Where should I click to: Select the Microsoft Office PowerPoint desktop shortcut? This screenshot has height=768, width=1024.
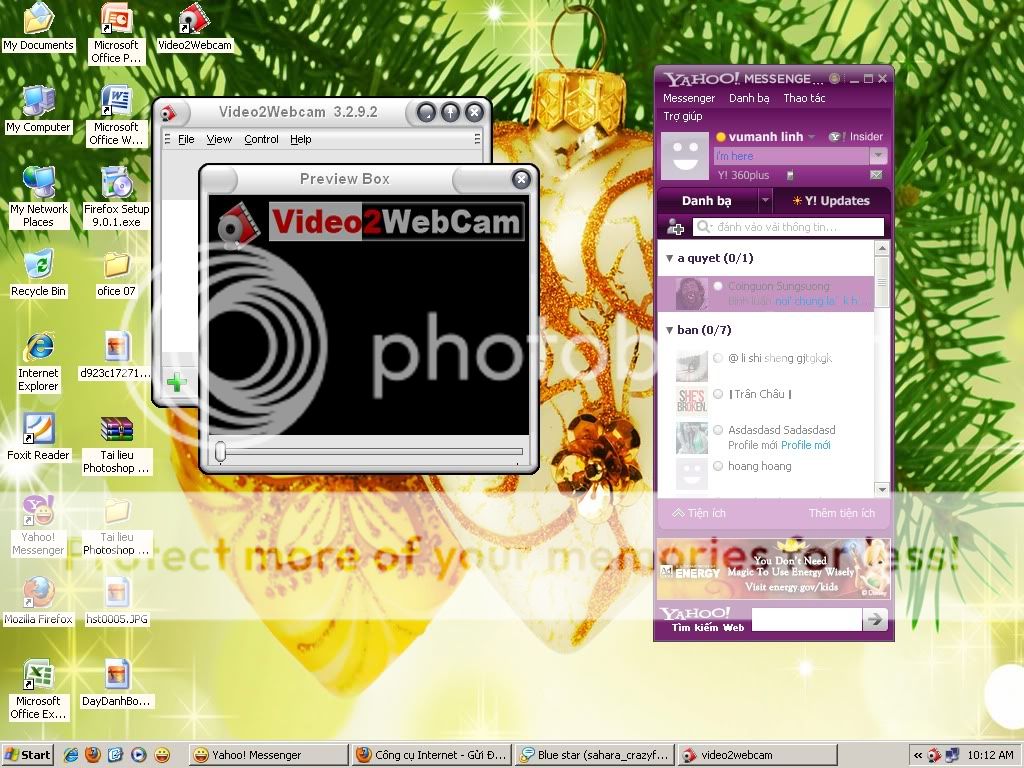point(116,33)
